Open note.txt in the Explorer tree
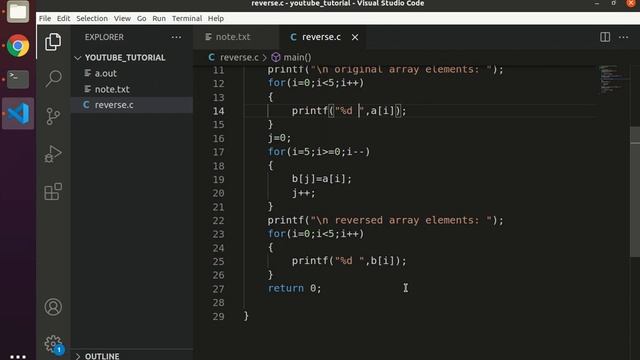 (132, 89)
